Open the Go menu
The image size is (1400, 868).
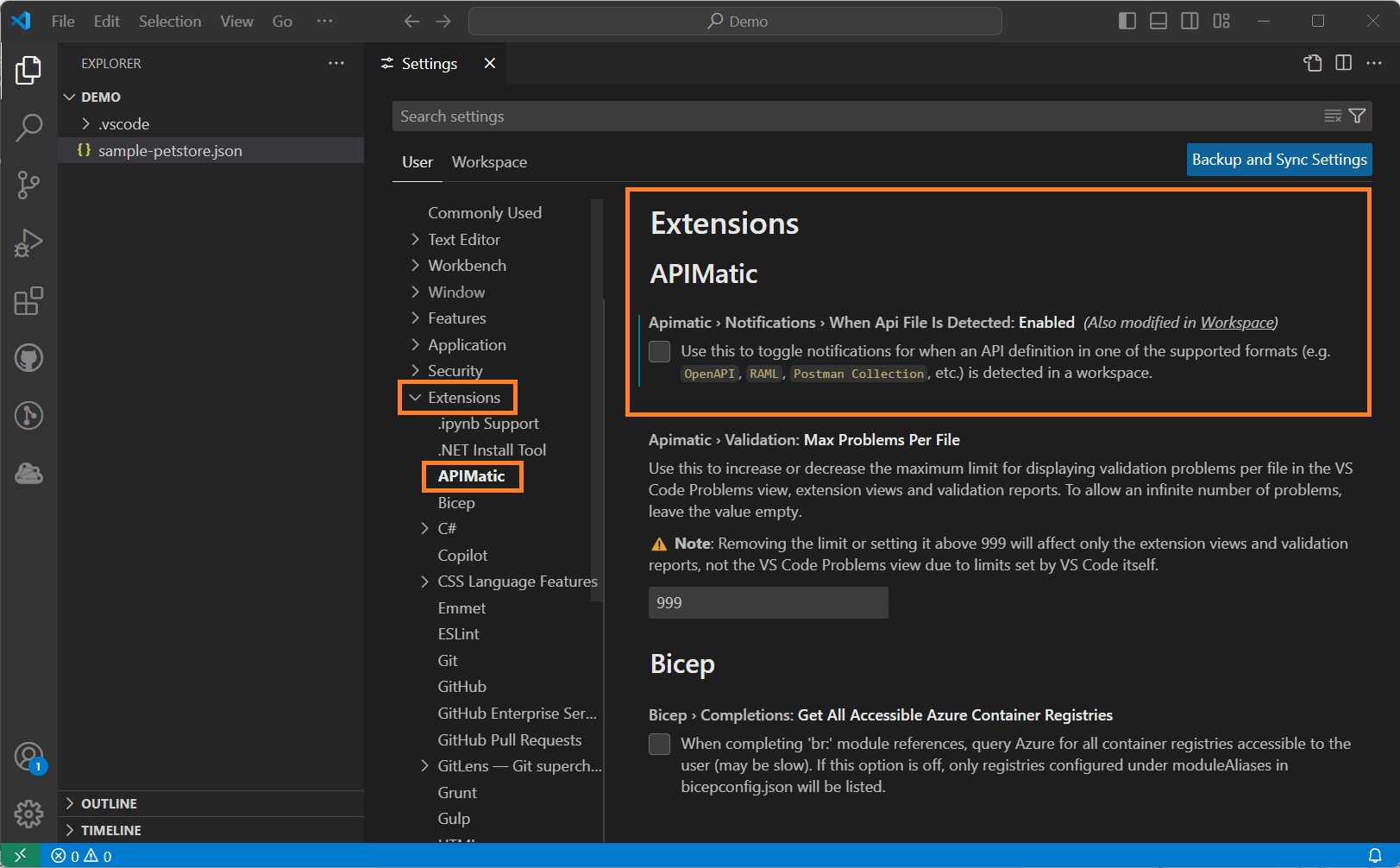click(282, 22)
